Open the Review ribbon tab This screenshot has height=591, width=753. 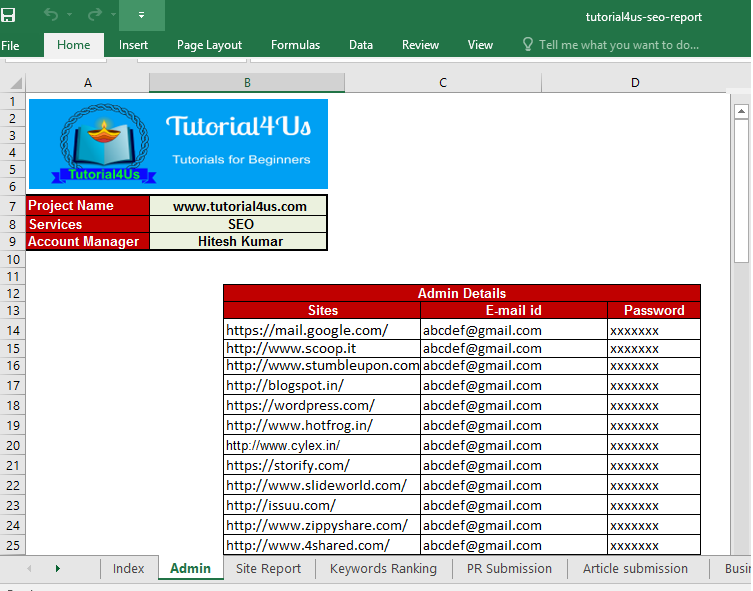(x=420, y=45)
